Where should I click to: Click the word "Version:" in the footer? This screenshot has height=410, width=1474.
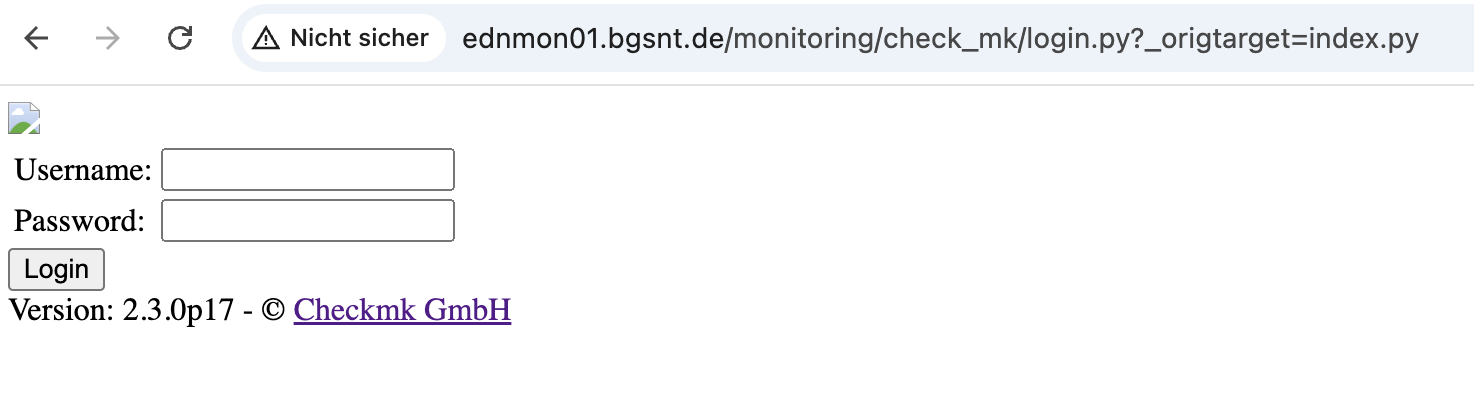[61, 310]
